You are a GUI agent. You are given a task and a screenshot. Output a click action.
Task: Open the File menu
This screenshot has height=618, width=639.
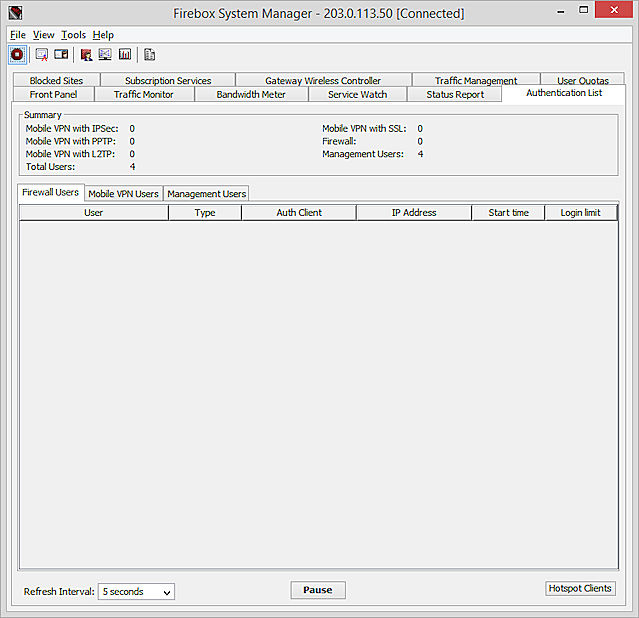(17, 35)
